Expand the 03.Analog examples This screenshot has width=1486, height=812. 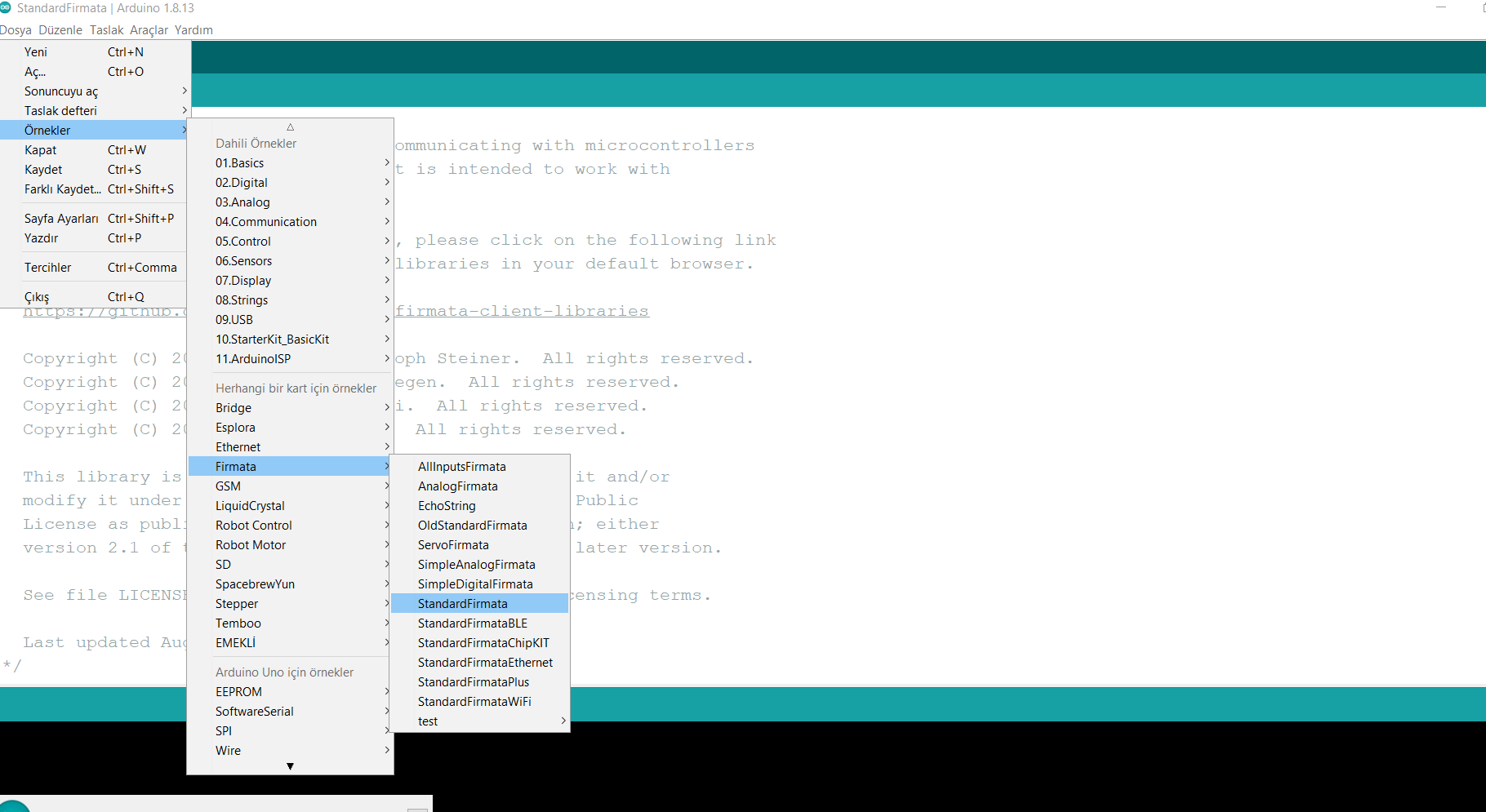(291, 202)
